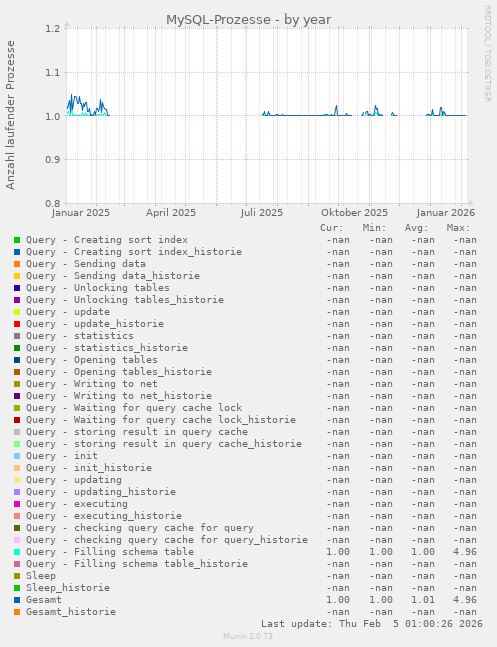
Task: Click the legend entry Query - updating_historie
Action: 101,492
